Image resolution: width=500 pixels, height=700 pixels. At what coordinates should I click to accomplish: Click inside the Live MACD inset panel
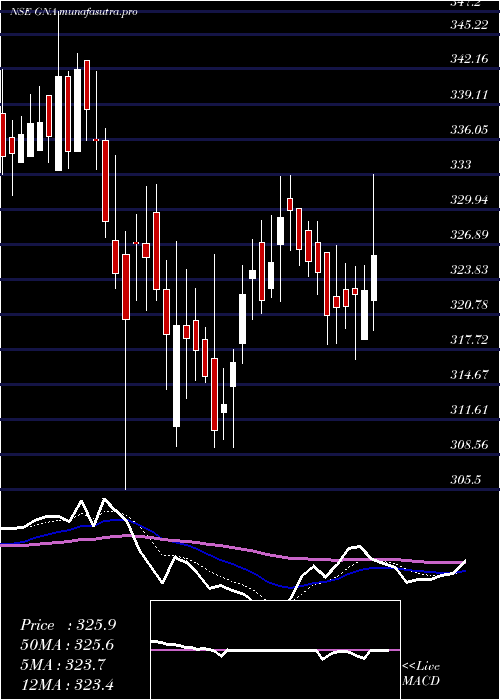coord(275,650)
